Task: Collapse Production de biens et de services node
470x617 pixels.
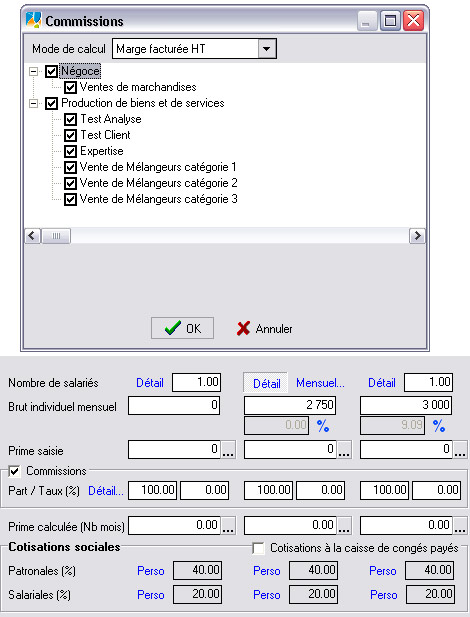Action: tap(34, 103)
